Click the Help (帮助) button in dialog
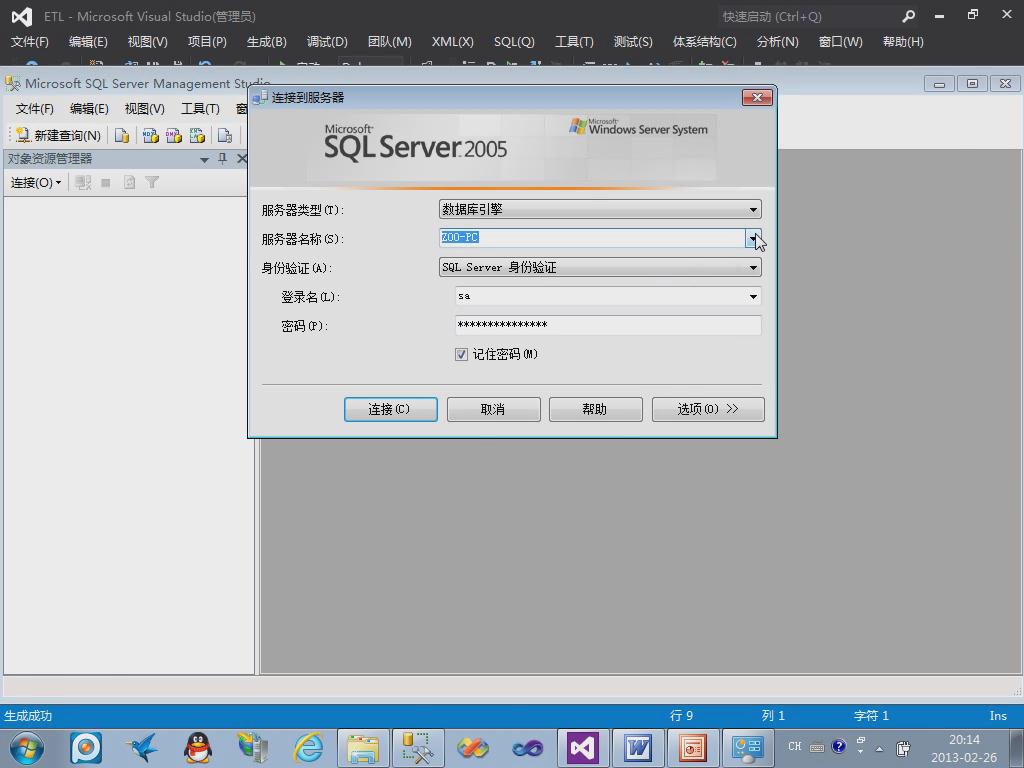Viewport: 1024px width, 768px height. point(596,409)
